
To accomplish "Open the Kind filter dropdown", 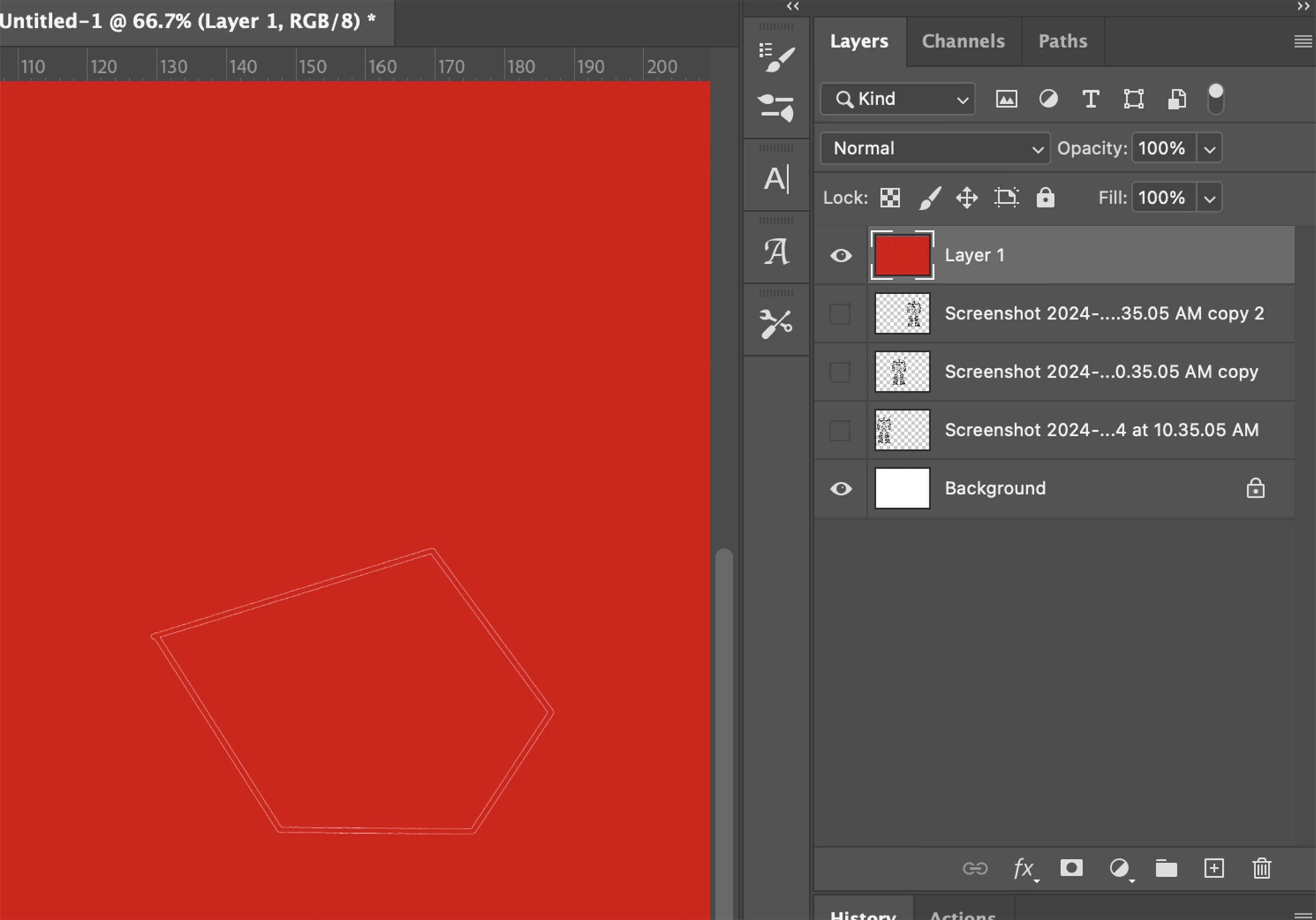I will click(898, 99).
